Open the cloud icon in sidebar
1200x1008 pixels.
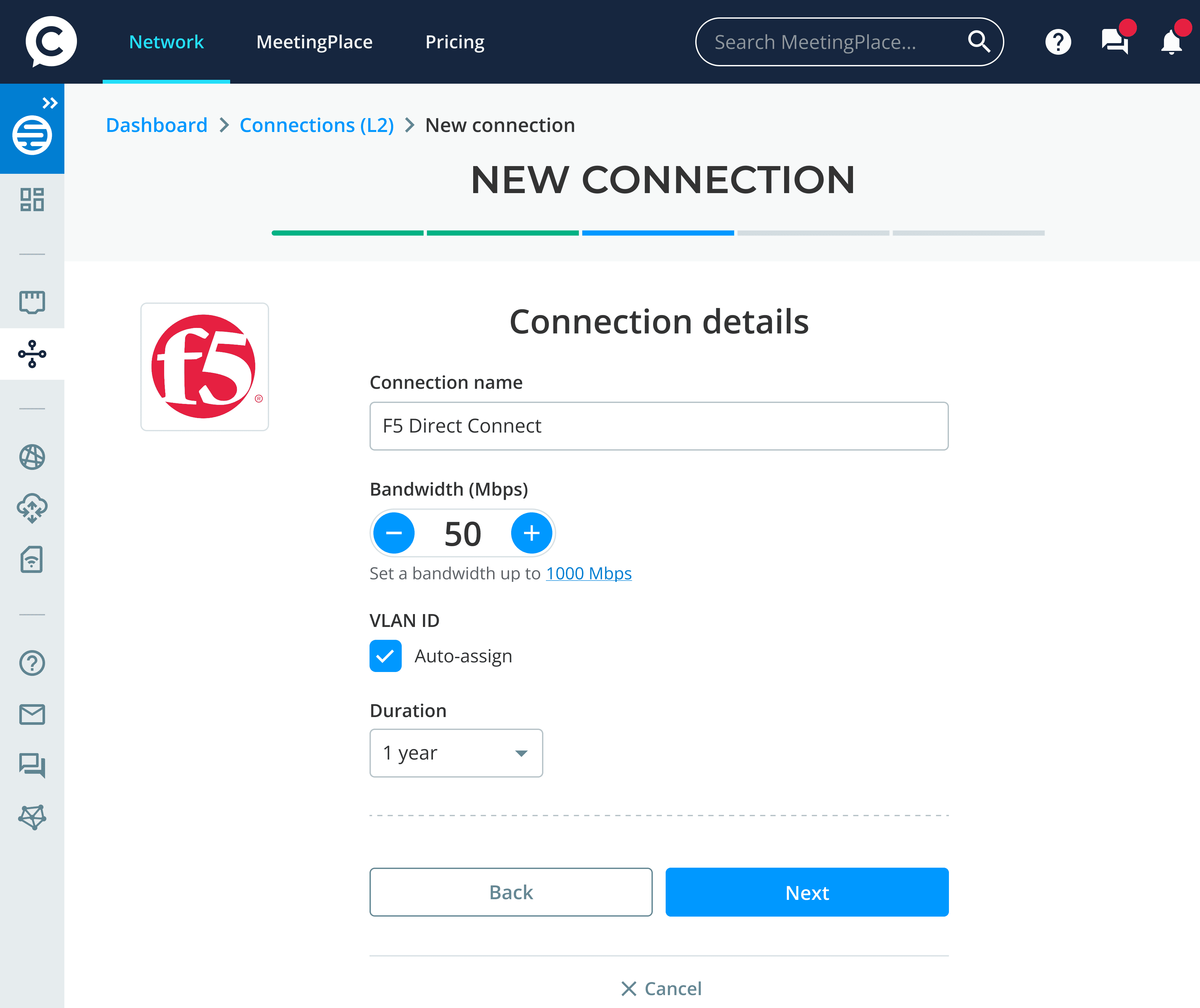point(32,508)
